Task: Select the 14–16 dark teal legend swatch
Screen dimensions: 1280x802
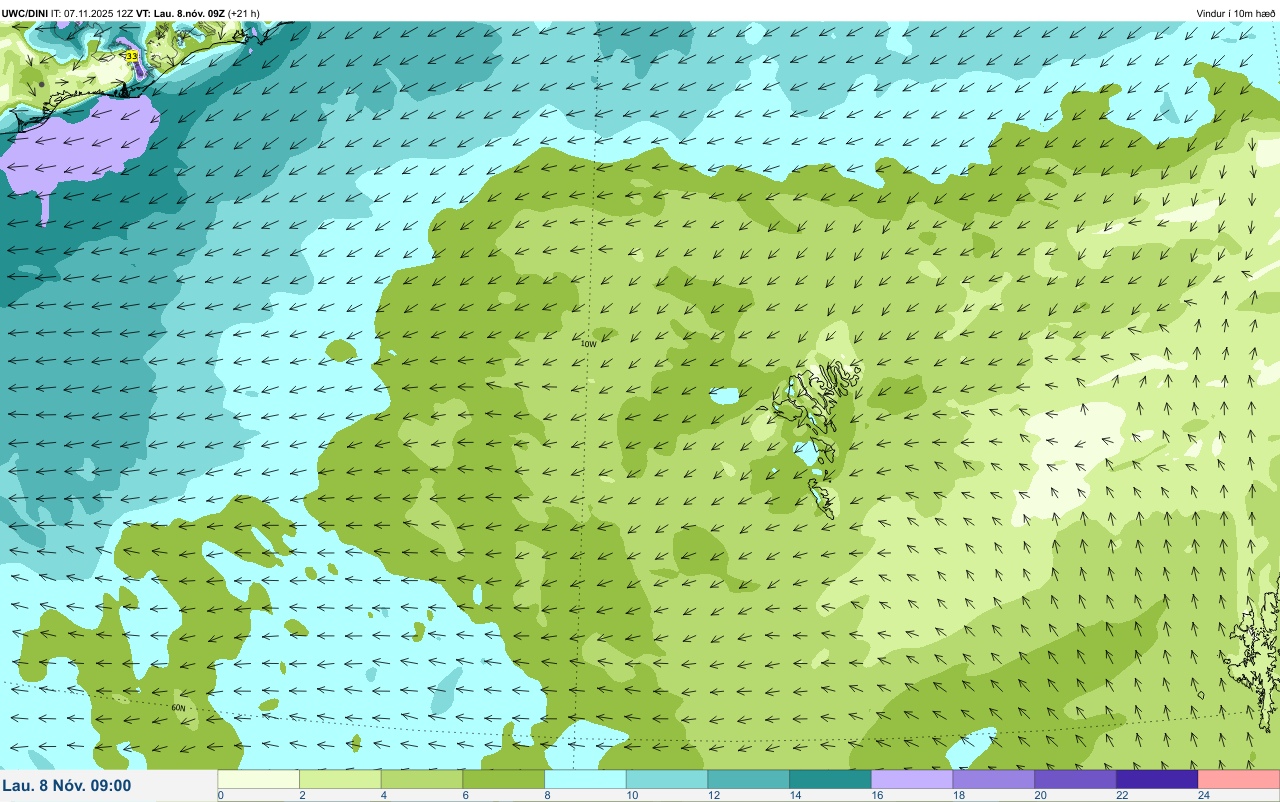Action: tap(831, 779)
